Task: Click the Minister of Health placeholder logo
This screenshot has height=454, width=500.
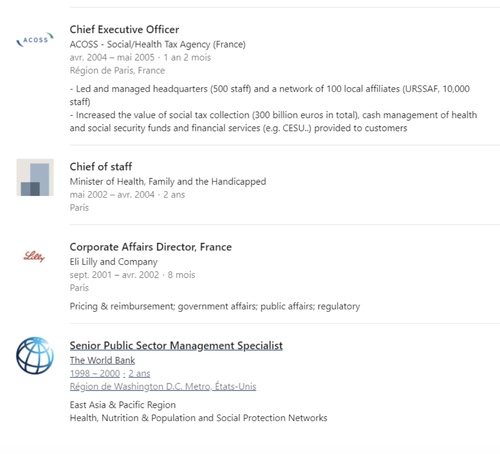Action: [x=35, y=177]
